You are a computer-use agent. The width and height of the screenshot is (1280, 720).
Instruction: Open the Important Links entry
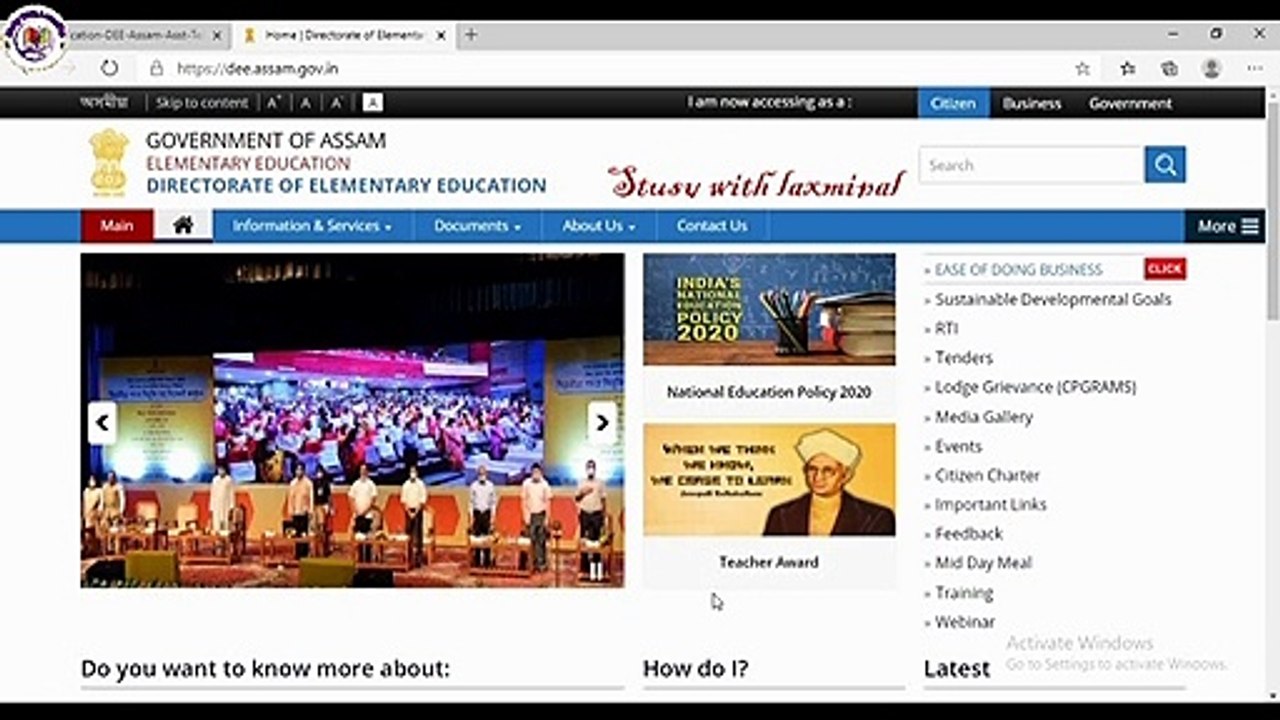point(991,504)
